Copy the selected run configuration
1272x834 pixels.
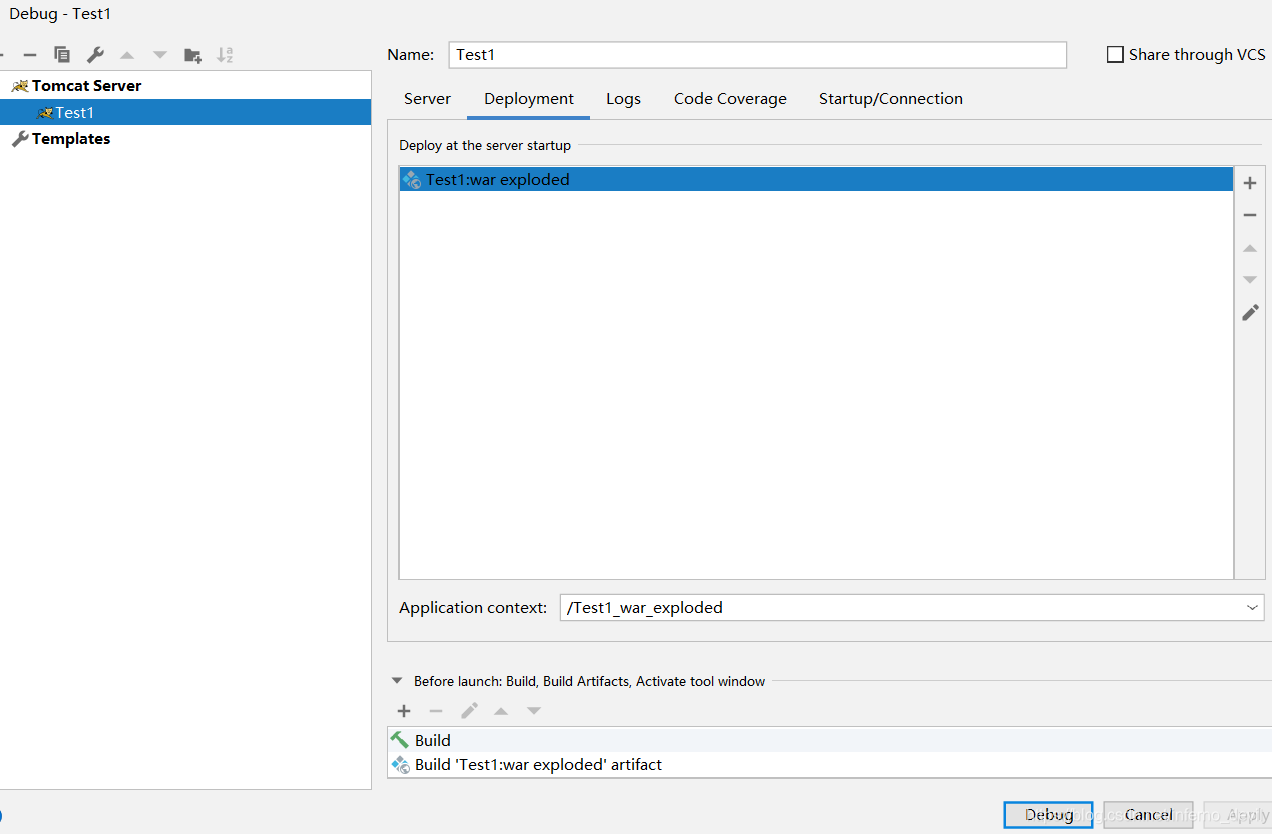coord(62,55)
